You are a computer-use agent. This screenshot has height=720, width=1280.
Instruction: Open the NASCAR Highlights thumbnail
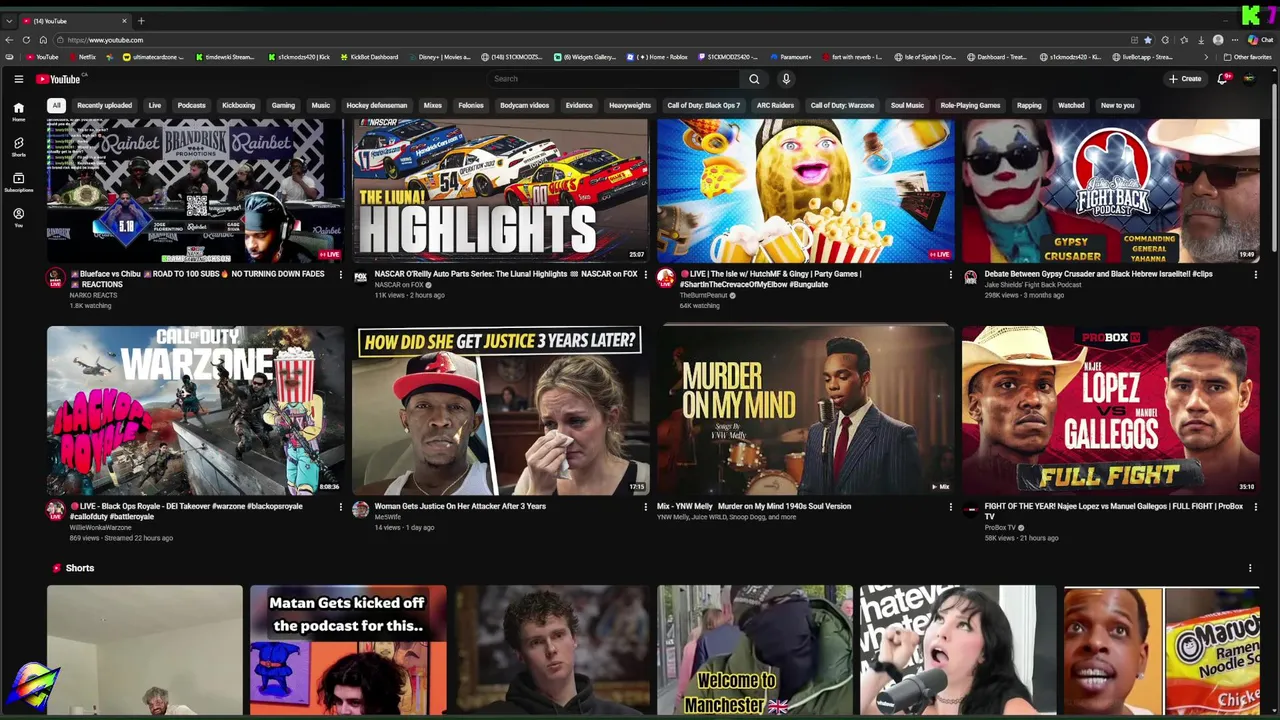[500, 190]
